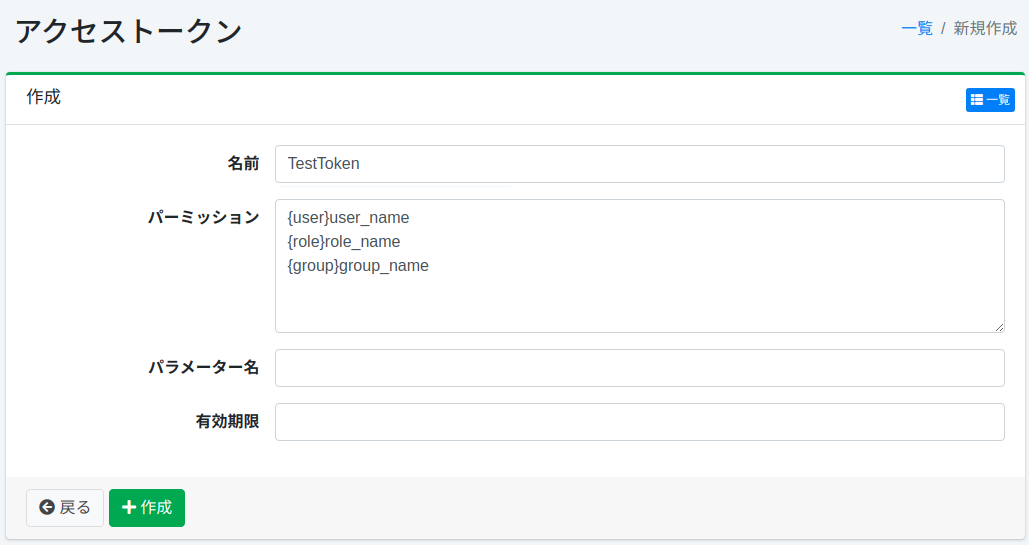Click the left-arrow icon beside 戻る
This screenshot has height=545, width=1029.
[x=47, y=508]
